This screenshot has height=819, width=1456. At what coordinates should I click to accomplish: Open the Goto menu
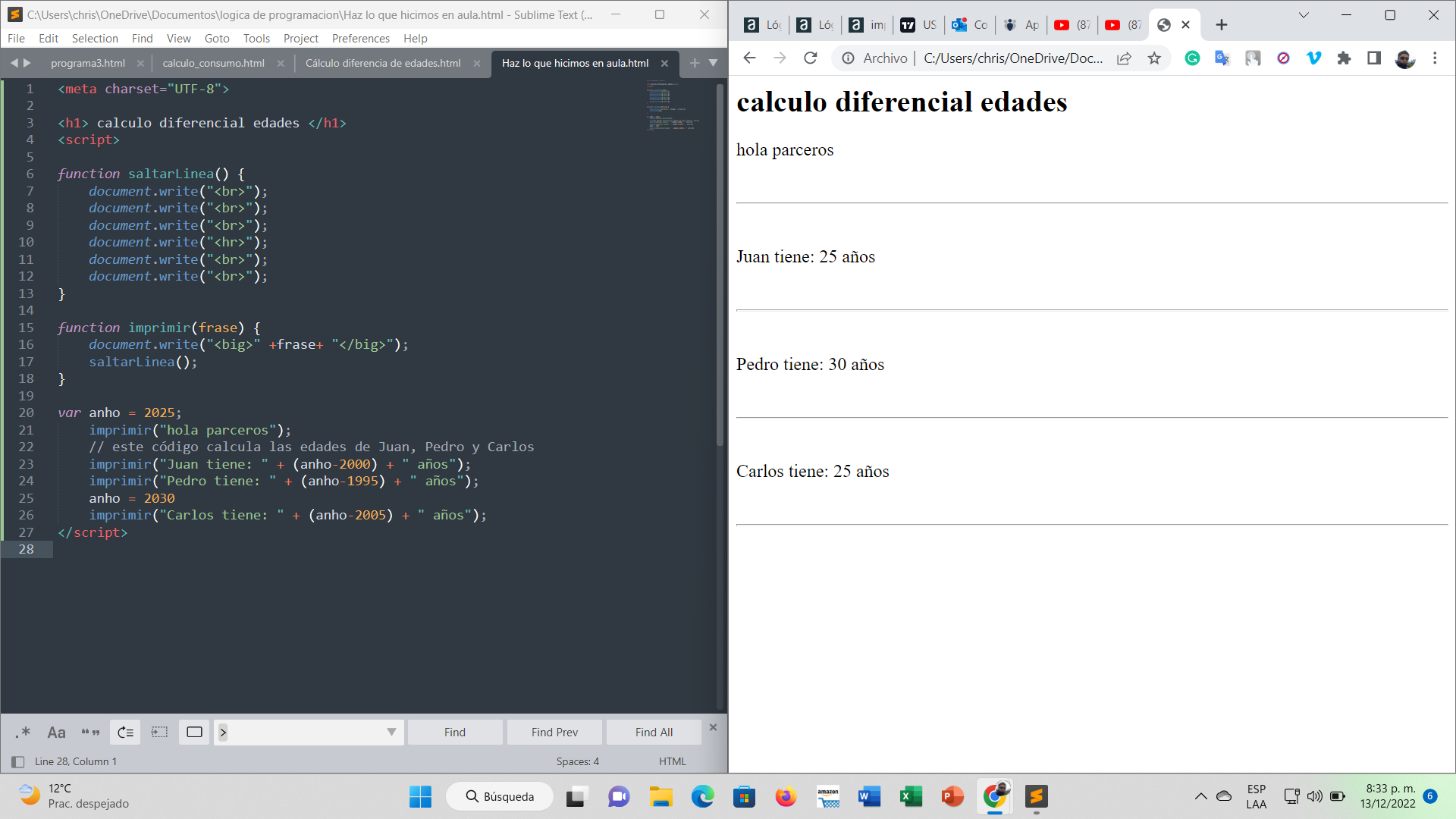[x=217, y=38]
